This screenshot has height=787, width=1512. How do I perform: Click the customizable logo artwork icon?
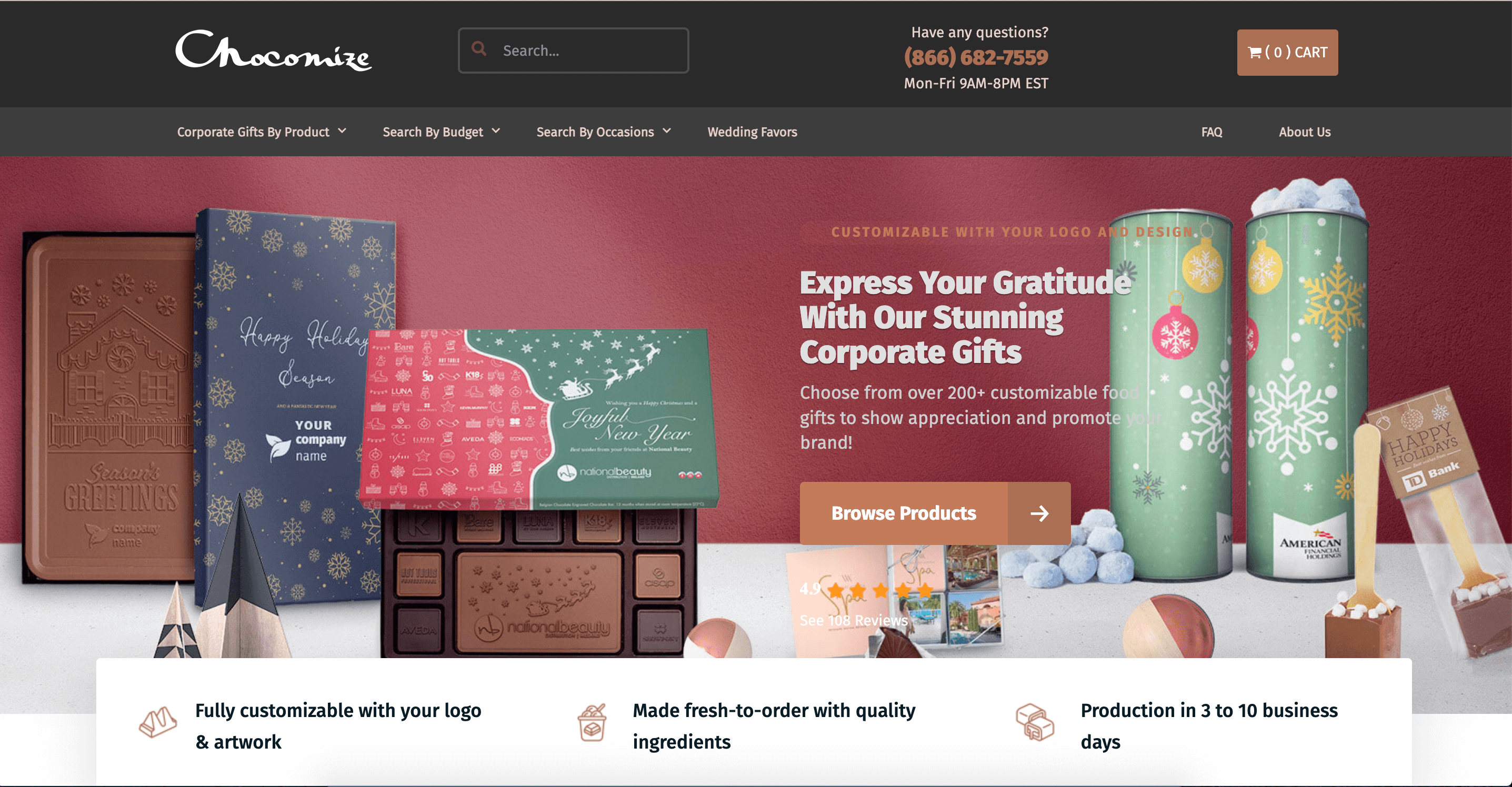point(158,722)
